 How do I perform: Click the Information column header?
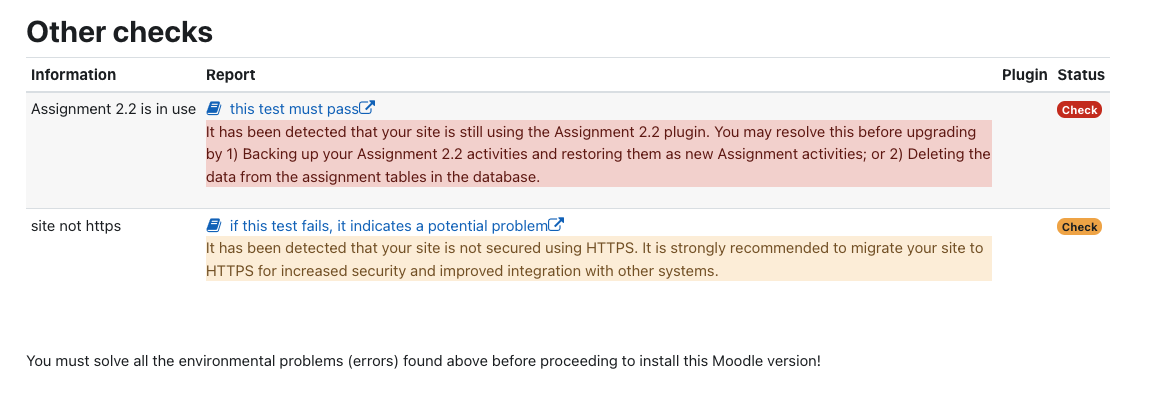73,75
